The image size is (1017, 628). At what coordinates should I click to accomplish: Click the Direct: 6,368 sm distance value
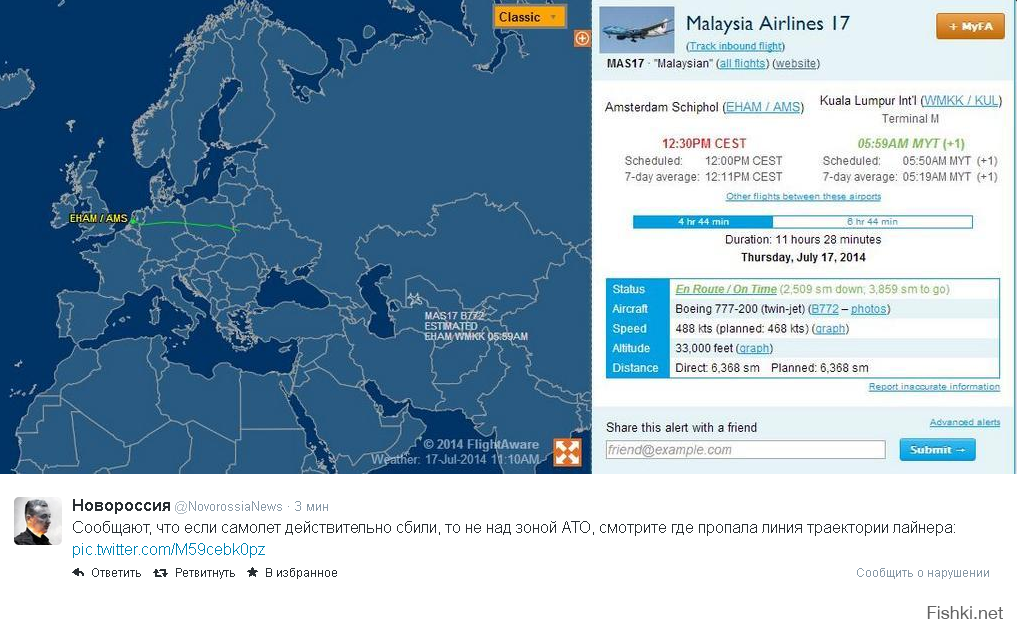click(x=717, y=368)
